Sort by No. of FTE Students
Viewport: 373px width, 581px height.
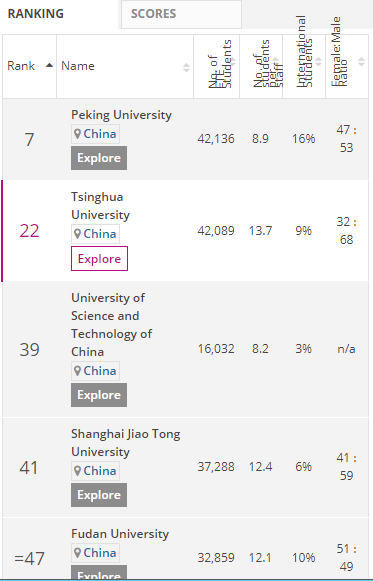(233, 62)
